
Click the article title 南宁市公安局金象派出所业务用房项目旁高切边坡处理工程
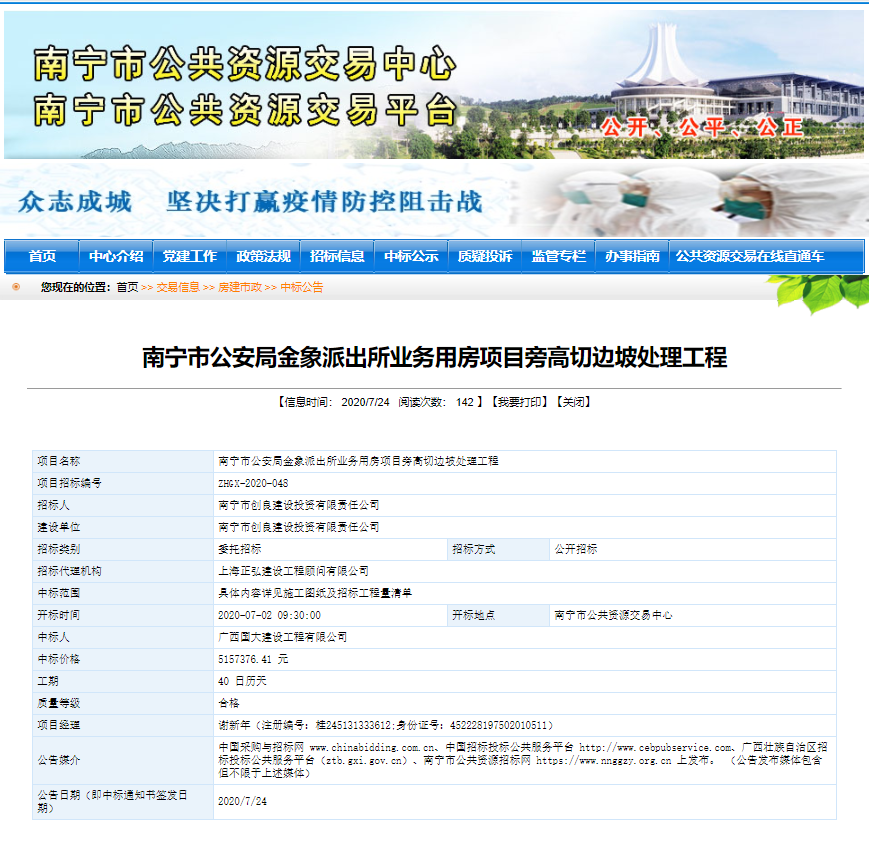point(434,358)
